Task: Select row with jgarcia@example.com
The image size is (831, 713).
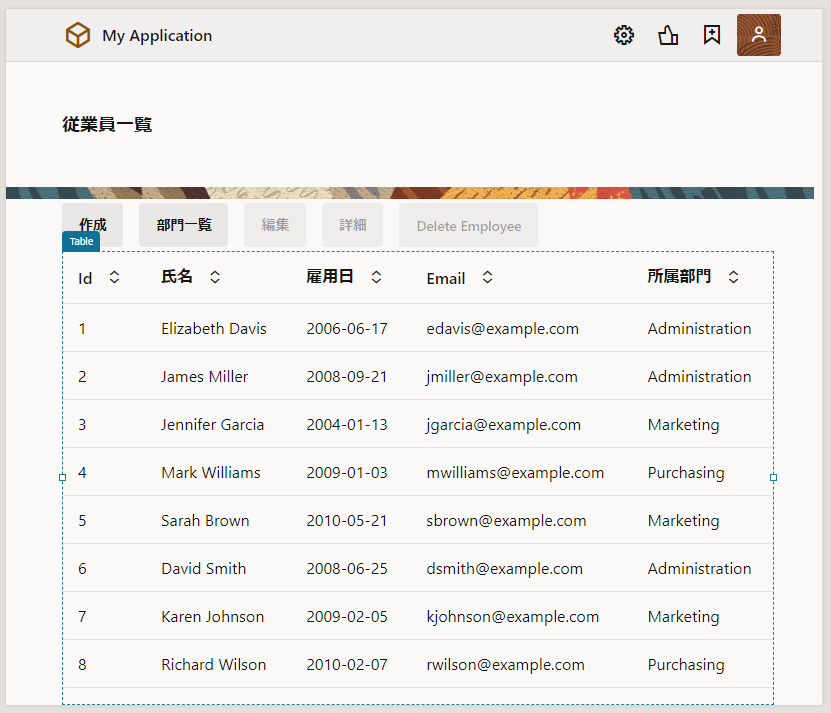Action: [x=503, y=424]
